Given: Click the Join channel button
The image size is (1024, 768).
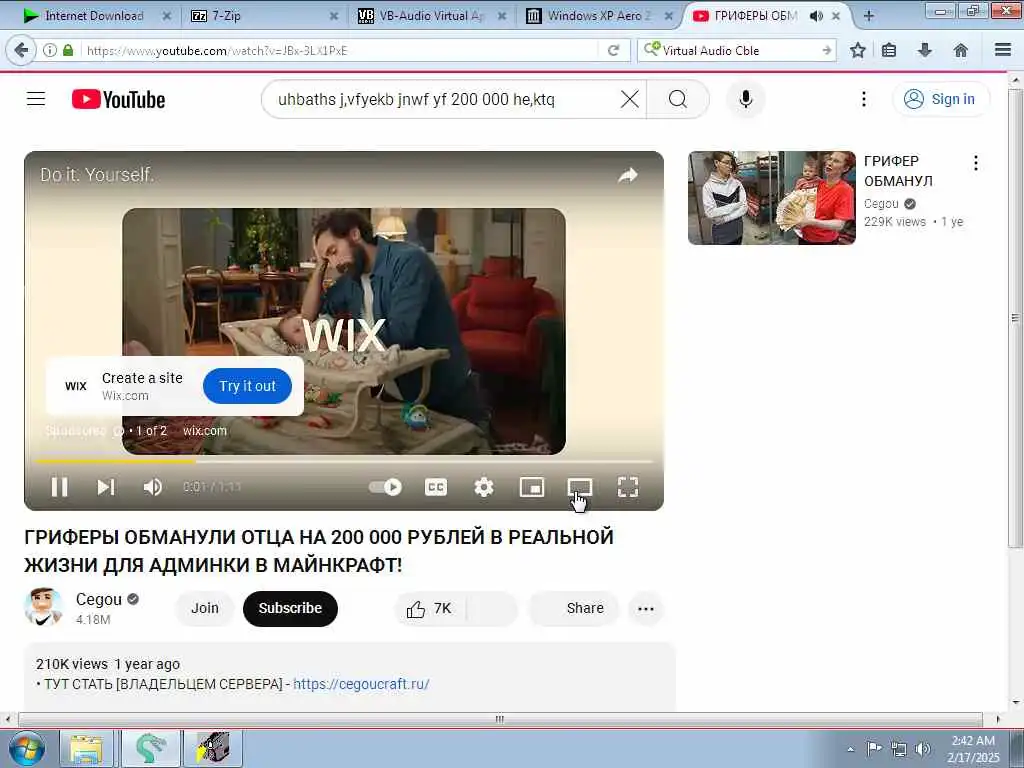Looking at the screenshot, I should coord(205,609).
